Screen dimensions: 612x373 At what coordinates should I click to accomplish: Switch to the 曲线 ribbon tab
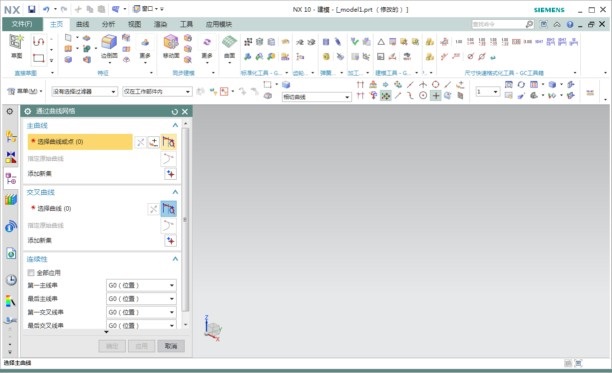click(x=82, y=24)
